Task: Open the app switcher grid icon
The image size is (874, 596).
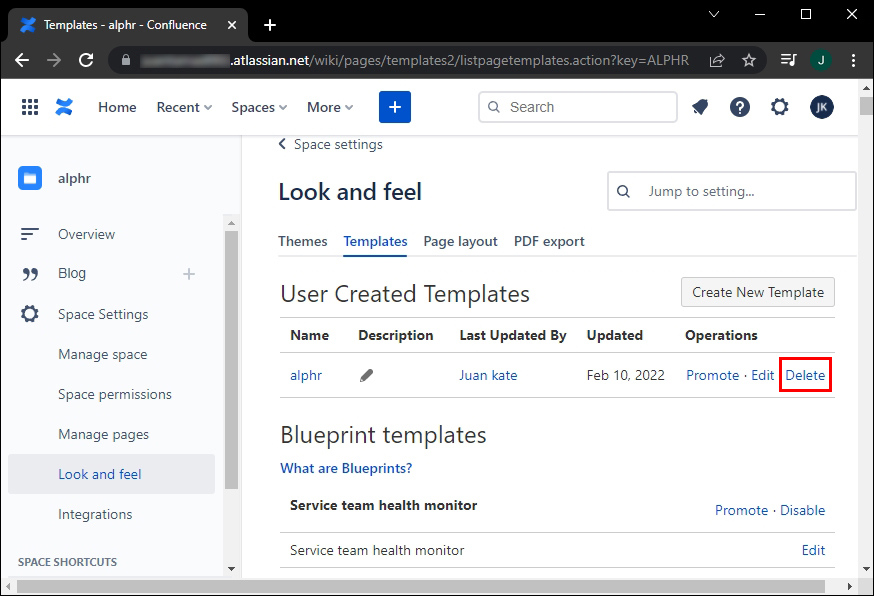Action: coord(30,107)
